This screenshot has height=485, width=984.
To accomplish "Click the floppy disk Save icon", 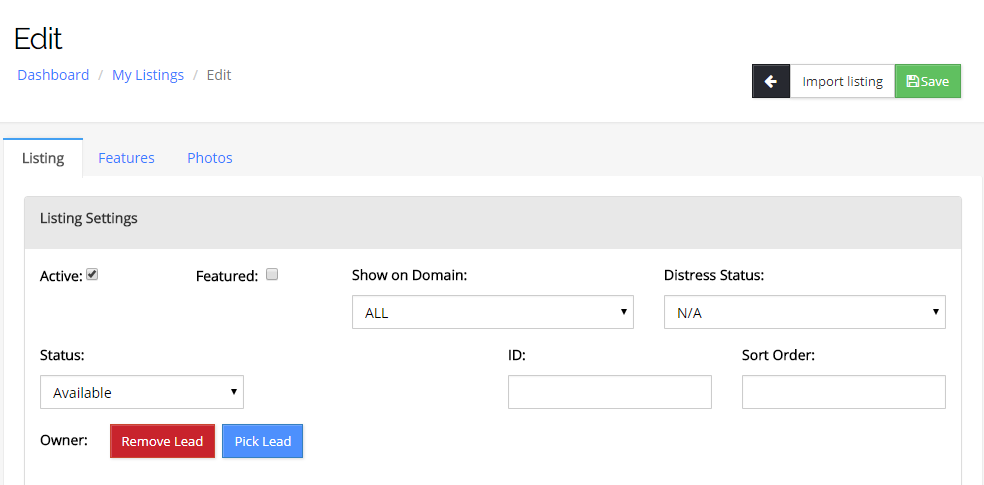I will tap(913, 82).
